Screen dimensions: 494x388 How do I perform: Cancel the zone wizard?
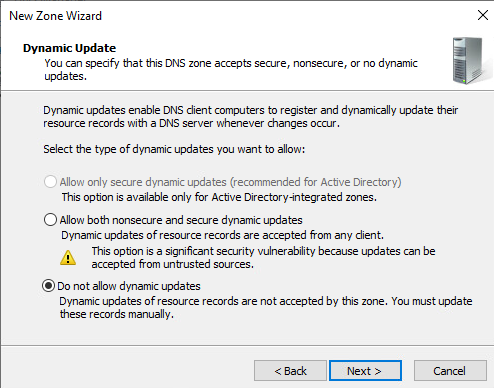(x=450, y=371)
